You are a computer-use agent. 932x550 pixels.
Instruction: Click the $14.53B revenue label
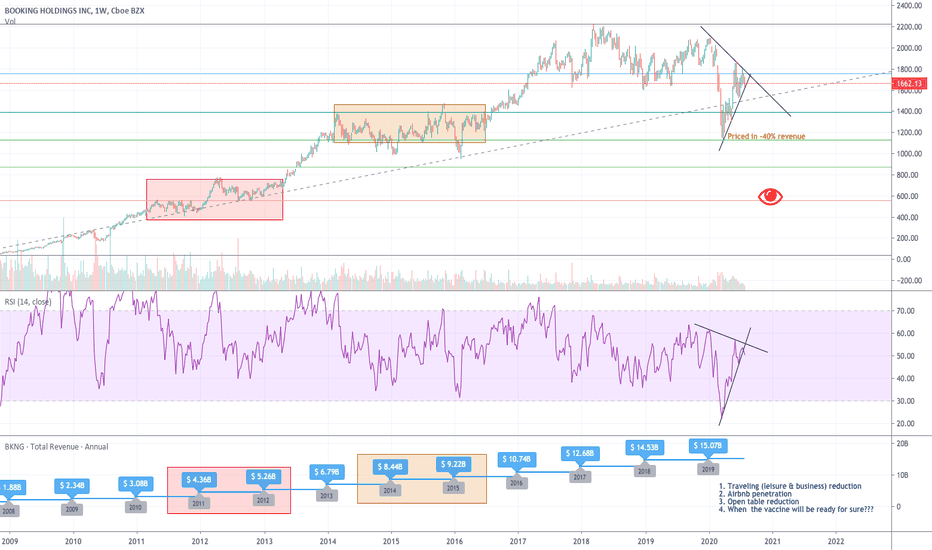(644, 447)
